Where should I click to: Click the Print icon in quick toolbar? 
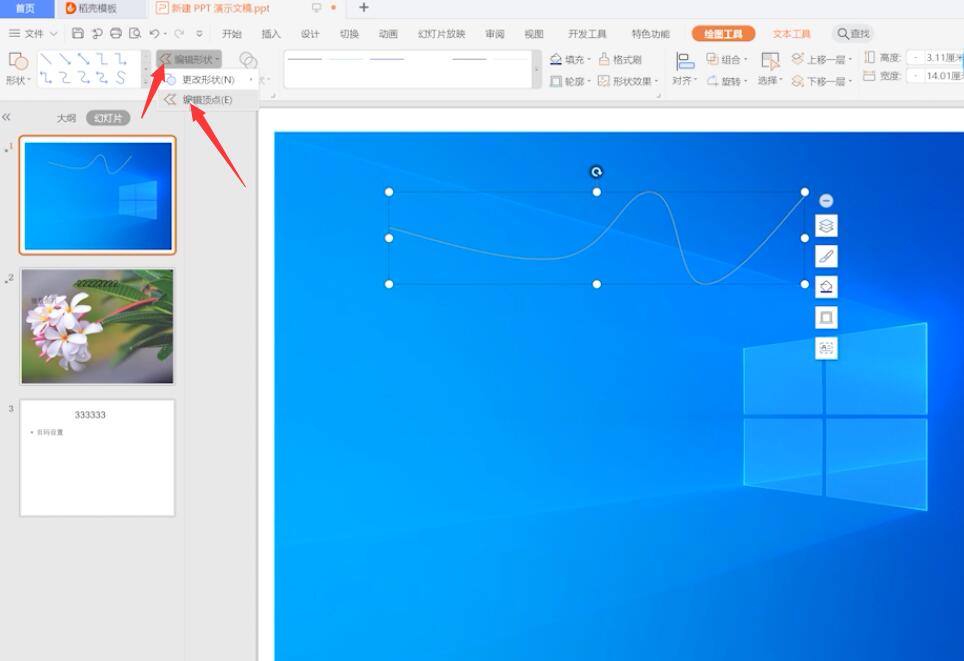coord(116,33)
